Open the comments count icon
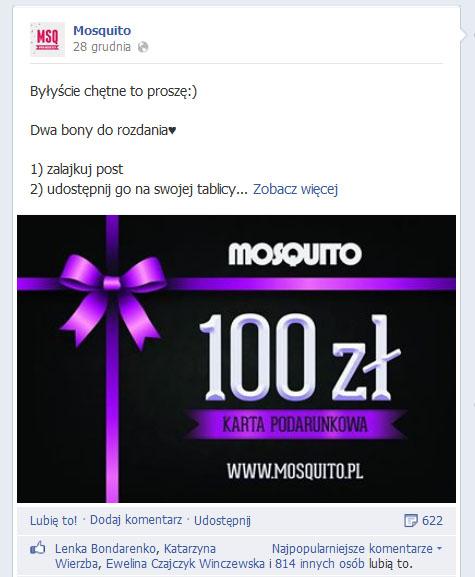Viewport: 475px width, 577px height. (x=411, y=521)
